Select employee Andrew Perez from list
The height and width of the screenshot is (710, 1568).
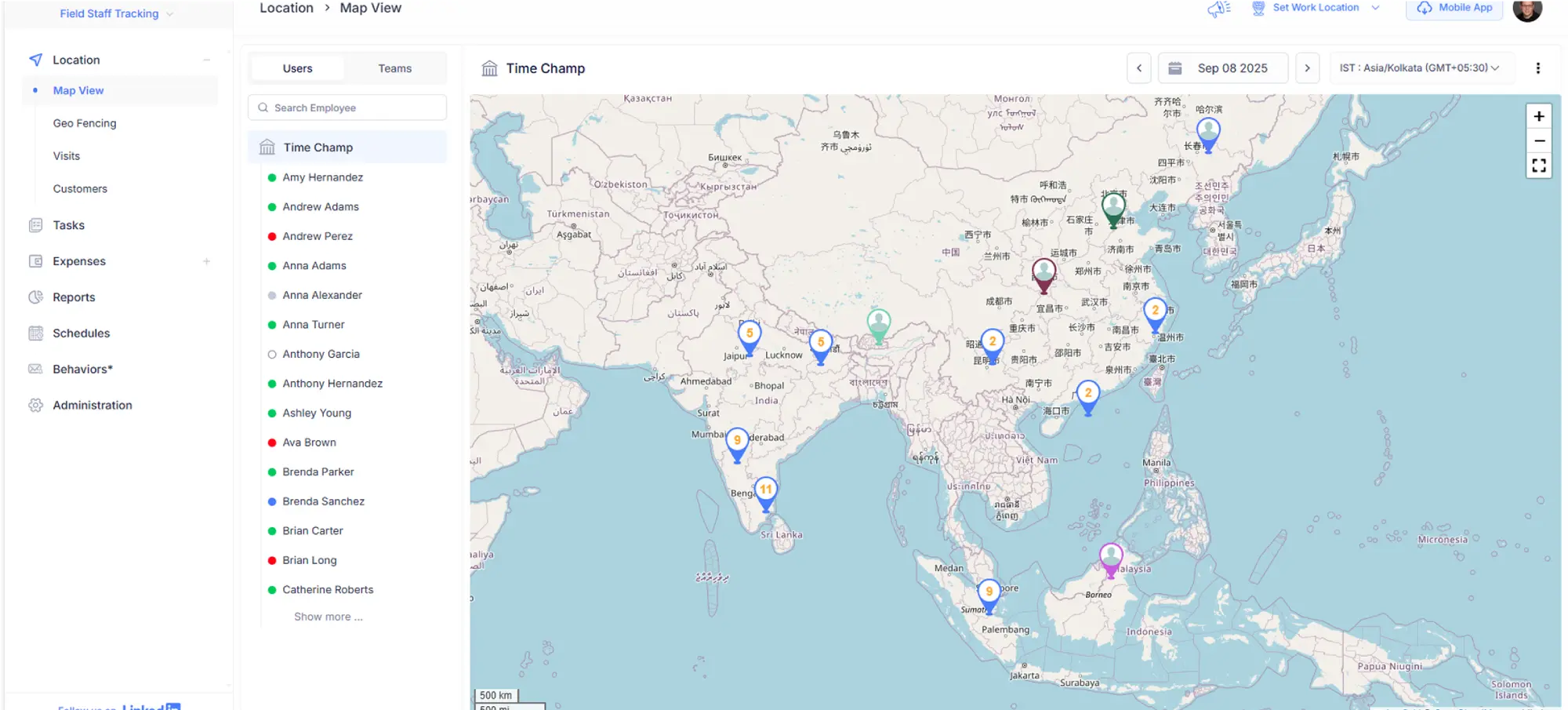click(318, 236)
